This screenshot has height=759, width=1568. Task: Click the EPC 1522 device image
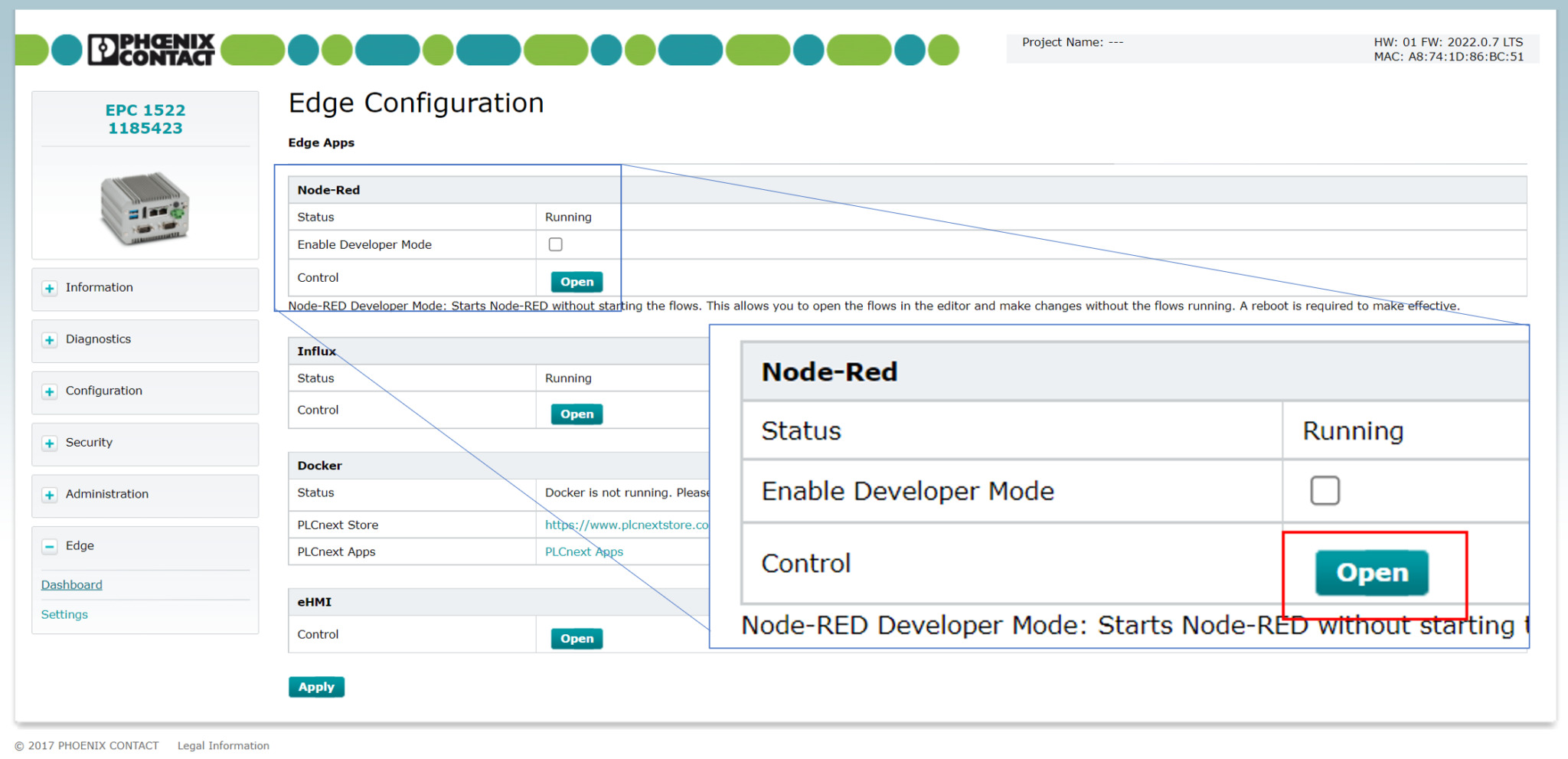pos(145,208)
